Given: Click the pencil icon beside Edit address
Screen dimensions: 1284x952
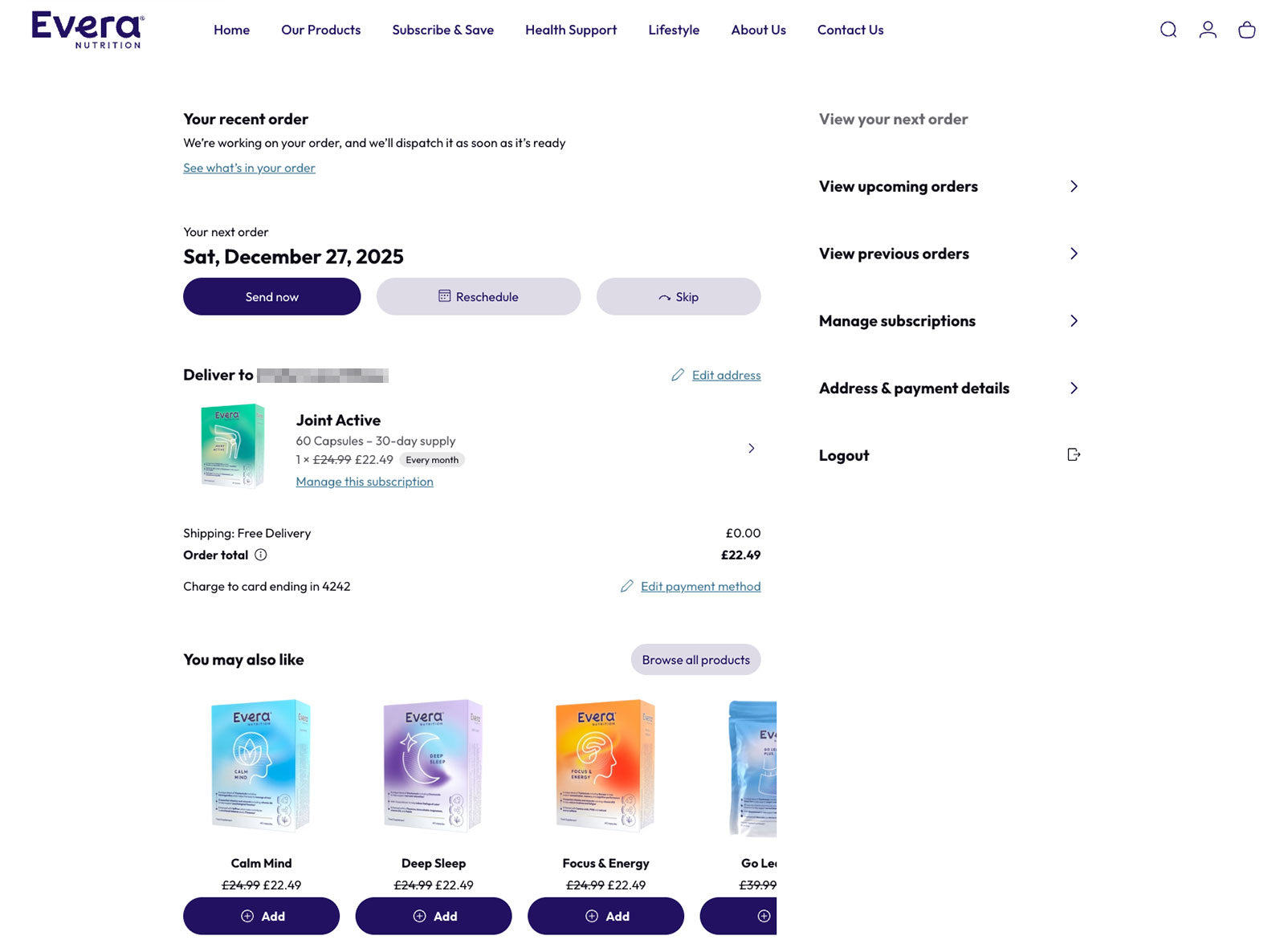Looking at the screenshot, I should tap(678, 375).
